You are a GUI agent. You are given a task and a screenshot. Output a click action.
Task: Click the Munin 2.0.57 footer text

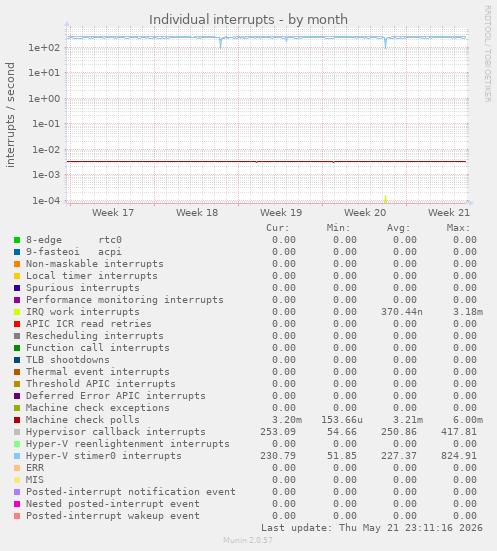[248, 540]
